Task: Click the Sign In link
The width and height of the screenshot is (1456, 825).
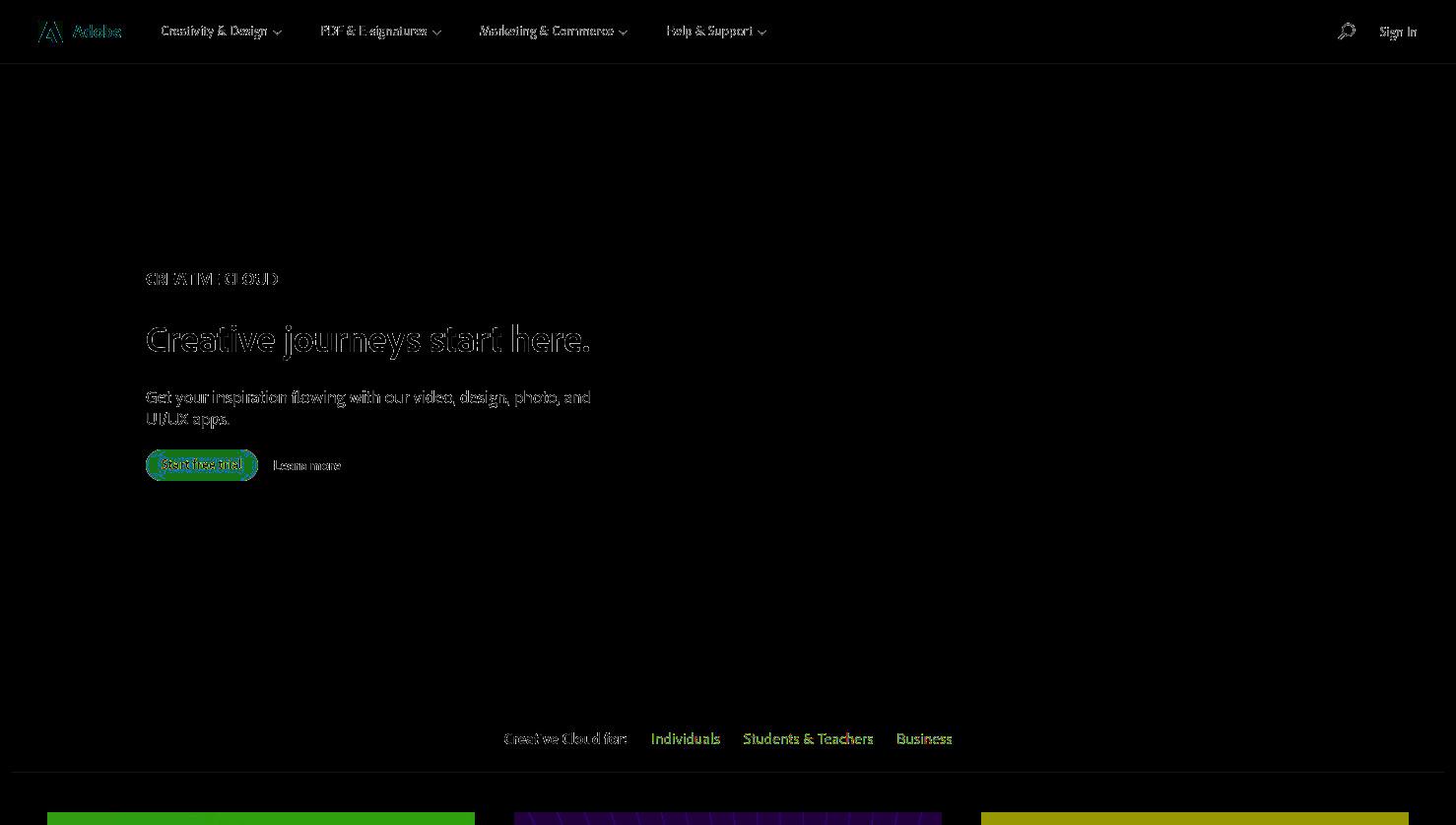Action: pos(1398,32)
